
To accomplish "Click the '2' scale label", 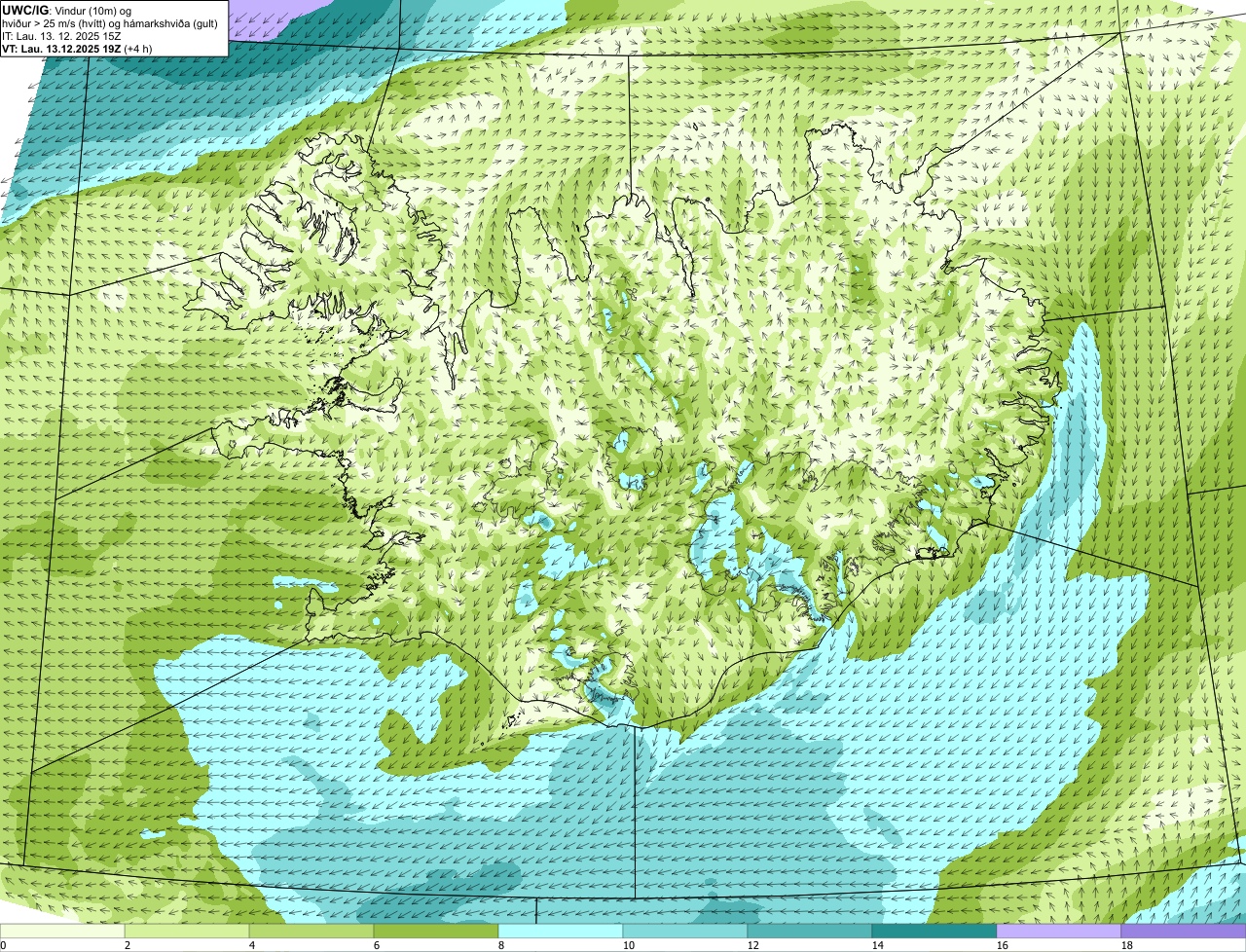I will (127, 945).
